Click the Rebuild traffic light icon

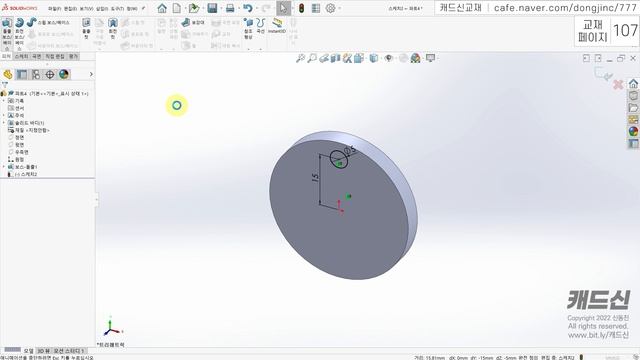click(x=302, y=8)
